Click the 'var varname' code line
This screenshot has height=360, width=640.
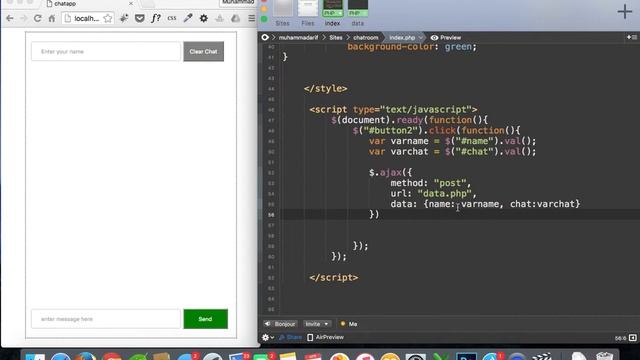[452, 141]
